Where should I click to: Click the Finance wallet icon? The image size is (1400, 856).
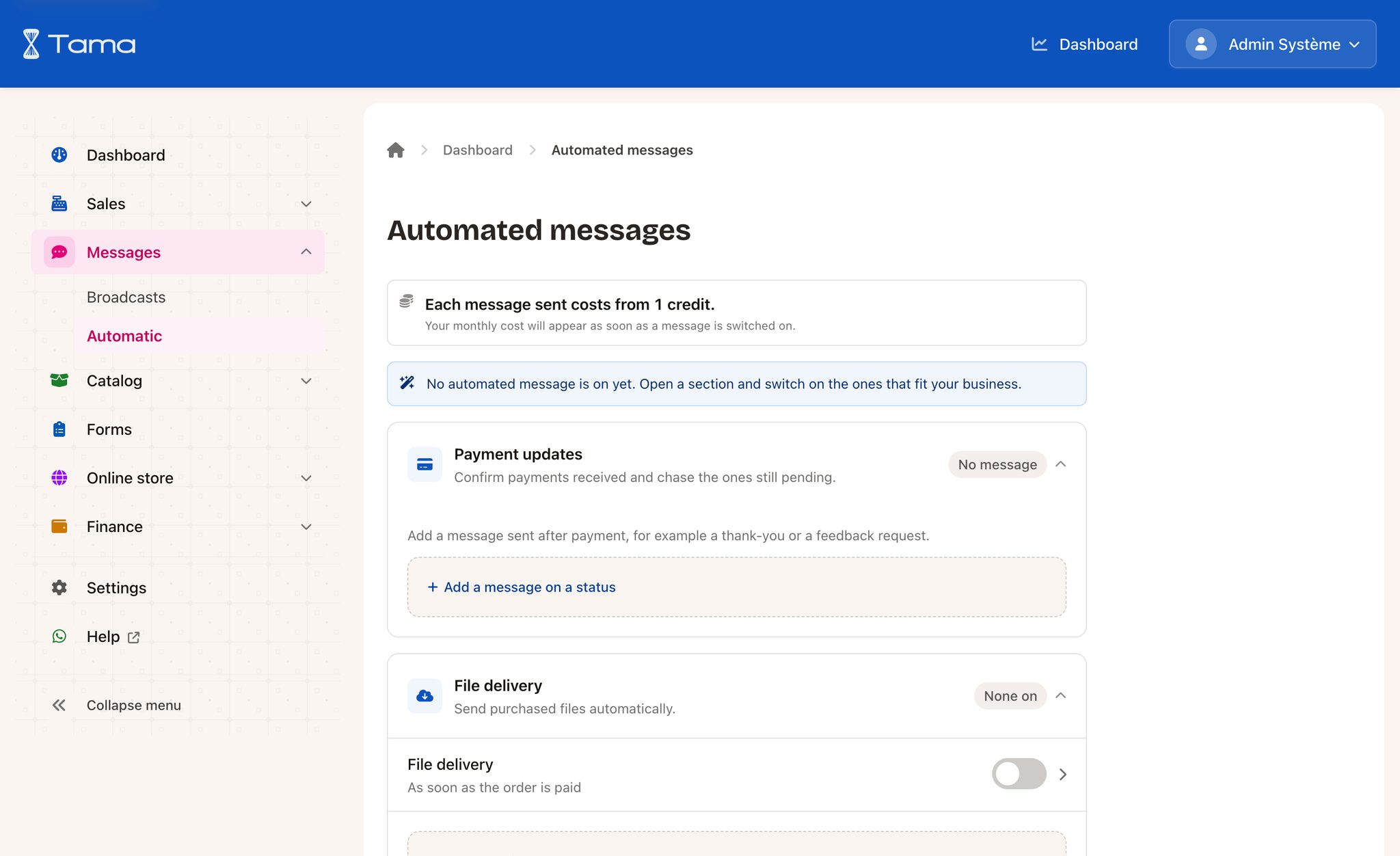(59, 526)
